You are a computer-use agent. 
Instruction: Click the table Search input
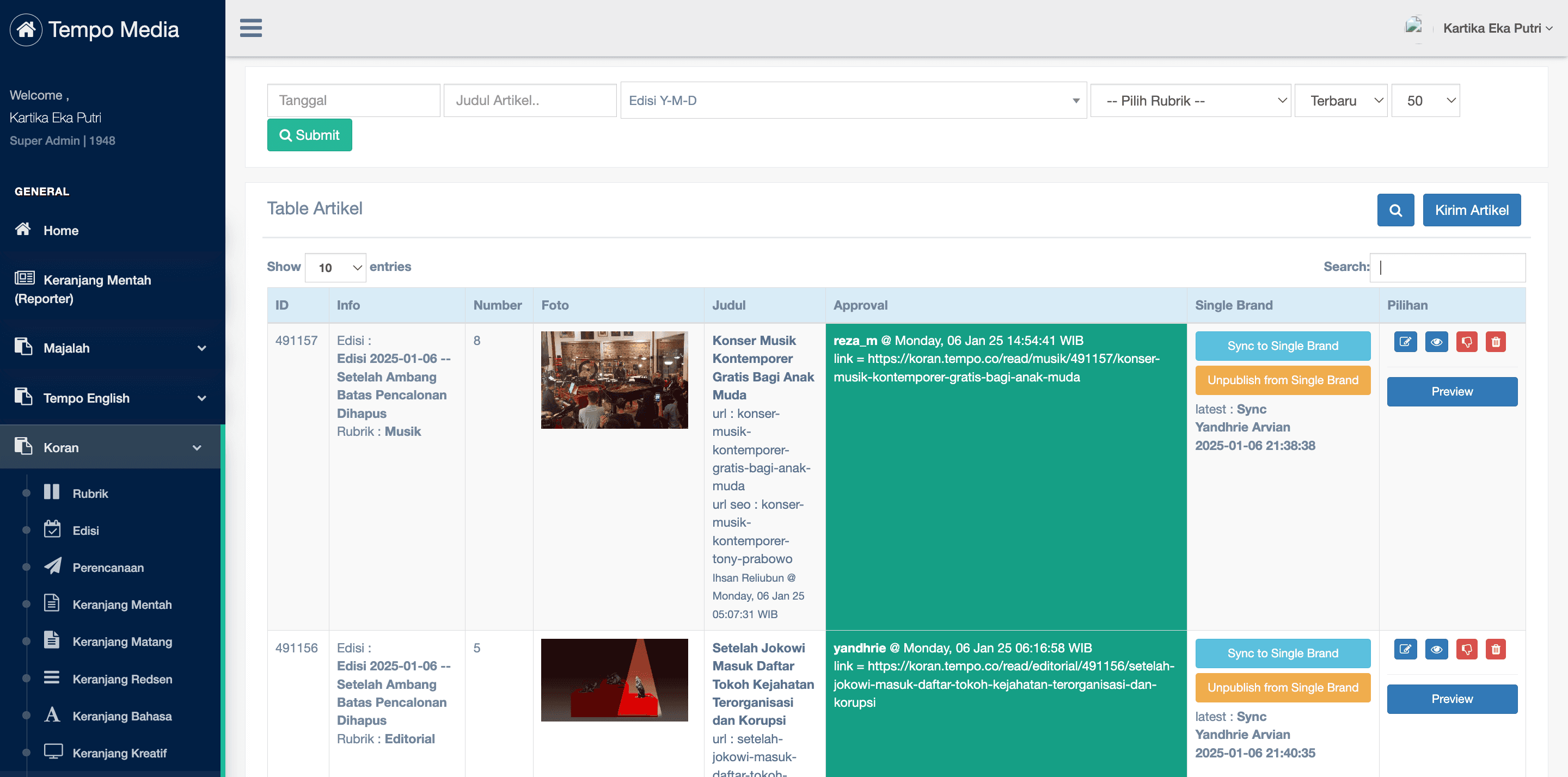(x=1448, y=268)
